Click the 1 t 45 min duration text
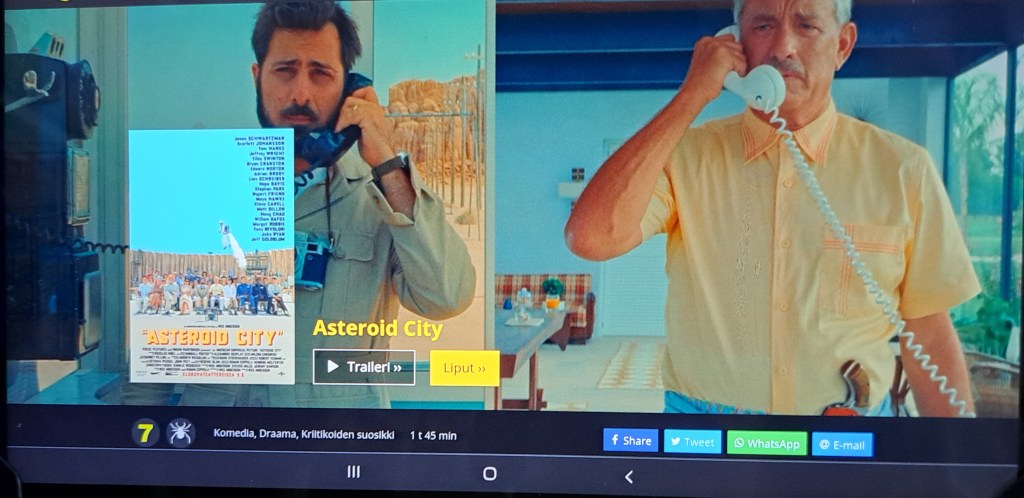The height and width of the screenshot is (498, 1024). tap(433, 435)
